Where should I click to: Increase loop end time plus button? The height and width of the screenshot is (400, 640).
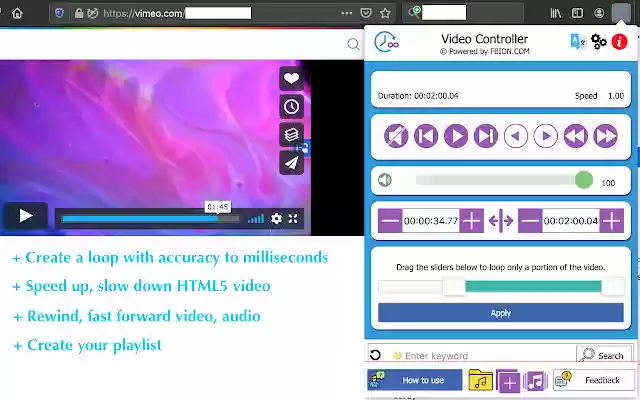[611, 221]
